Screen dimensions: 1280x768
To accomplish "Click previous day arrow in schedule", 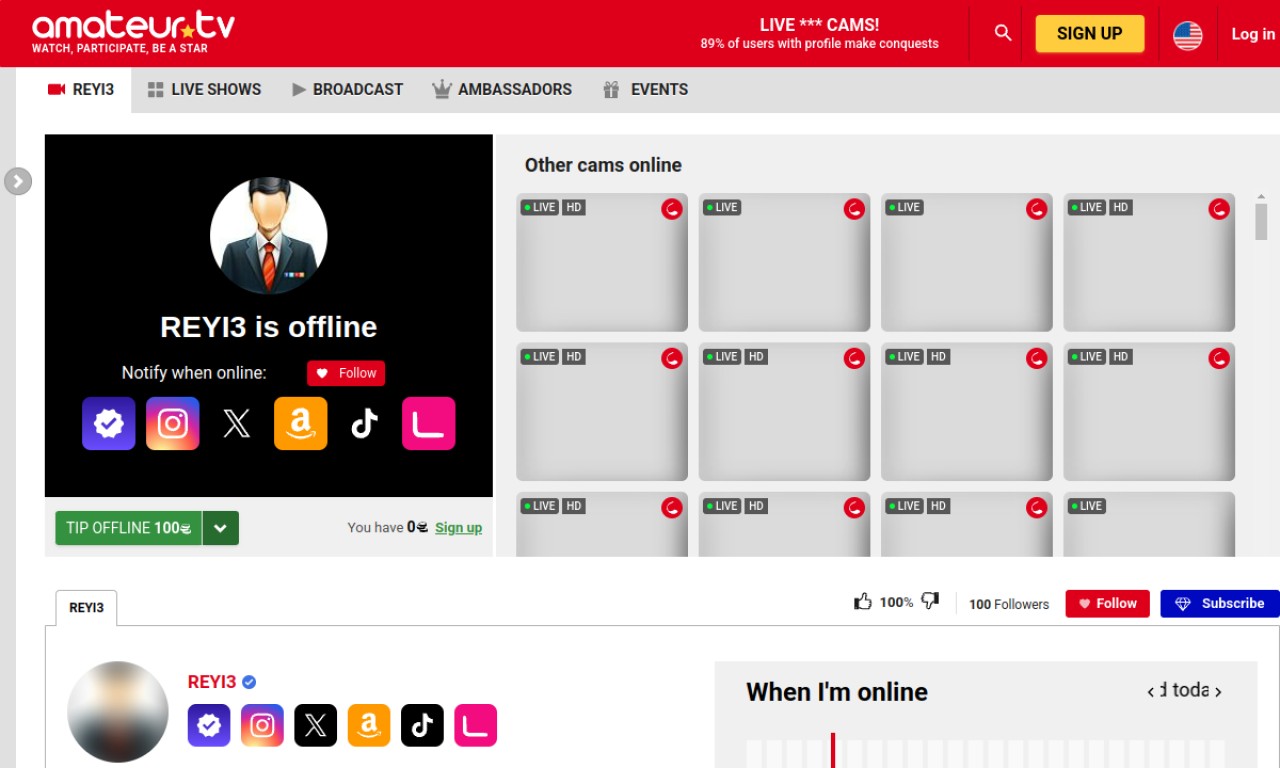I will click(1151, 691).
